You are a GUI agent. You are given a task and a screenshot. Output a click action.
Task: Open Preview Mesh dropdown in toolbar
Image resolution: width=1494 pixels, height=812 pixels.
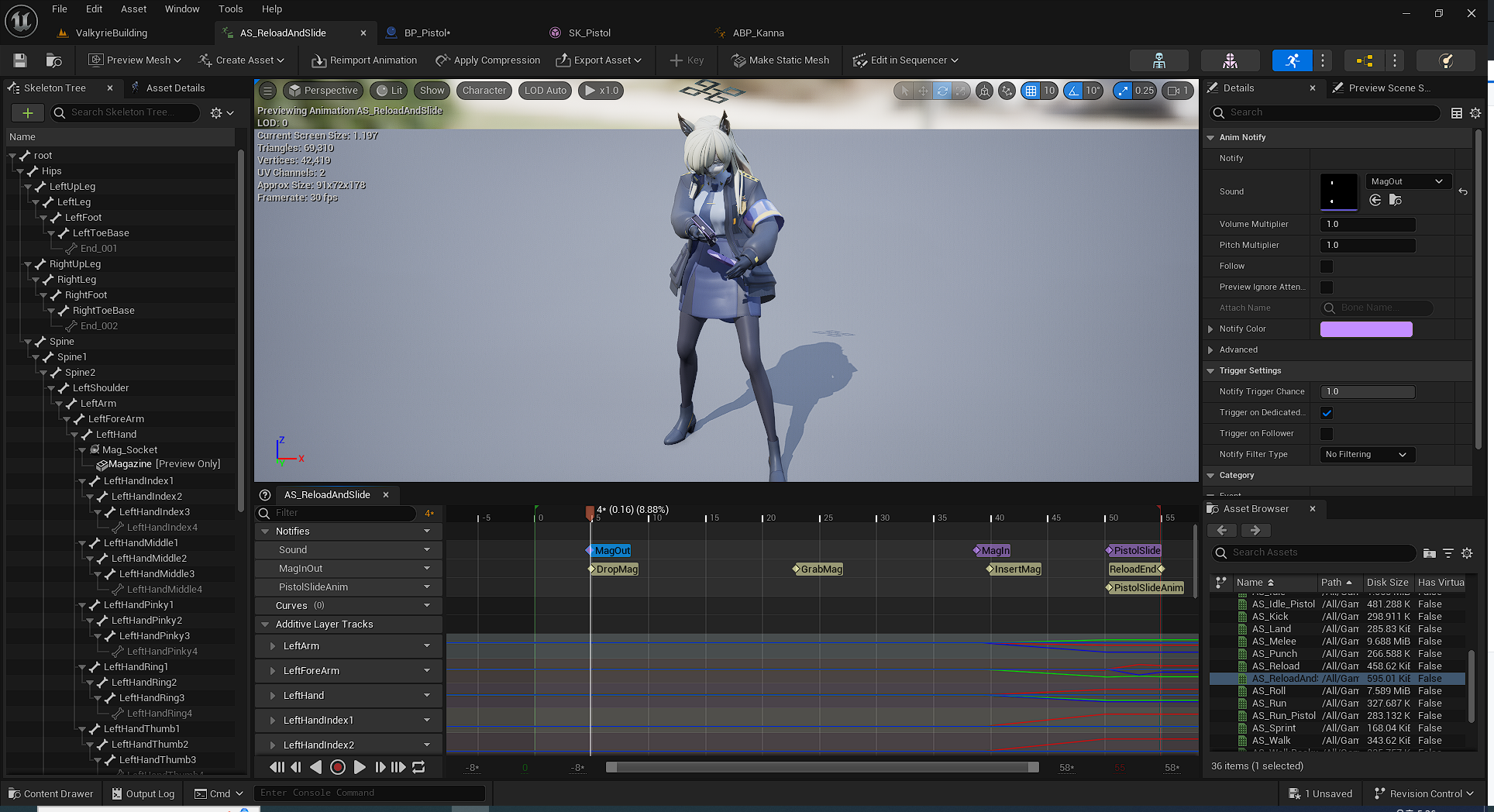135,60
